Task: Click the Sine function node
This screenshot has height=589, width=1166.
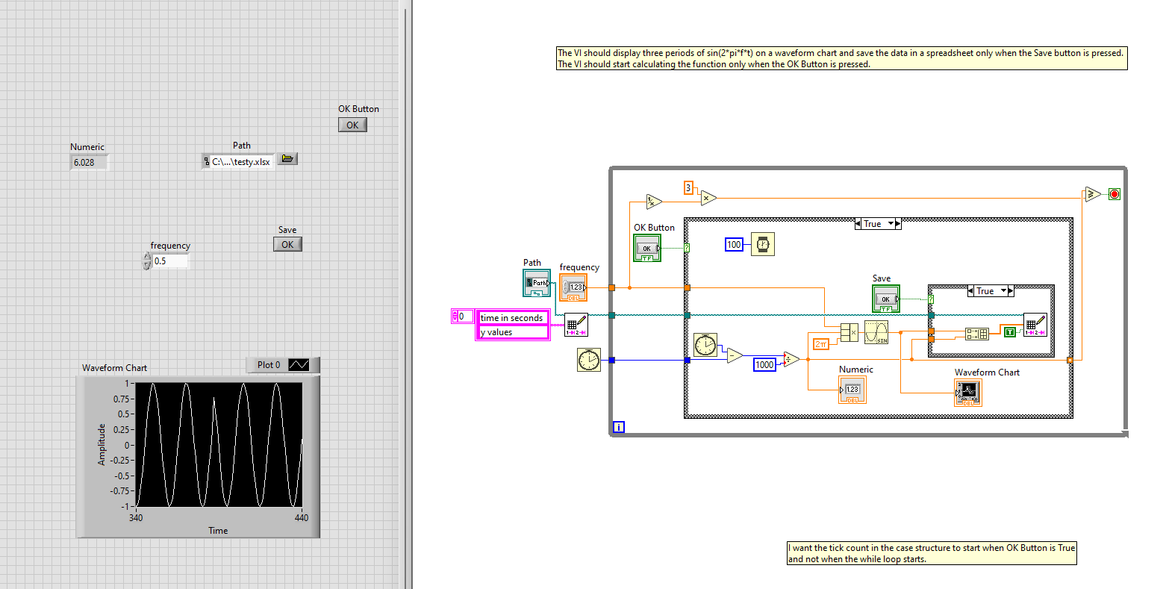Action: pos(876,332)
